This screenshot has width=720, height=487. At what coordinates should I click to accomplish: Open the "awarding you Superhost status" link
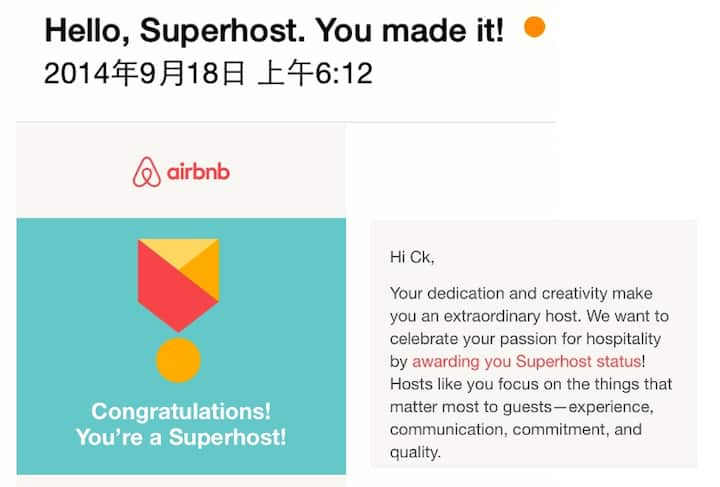click(527, 361)
